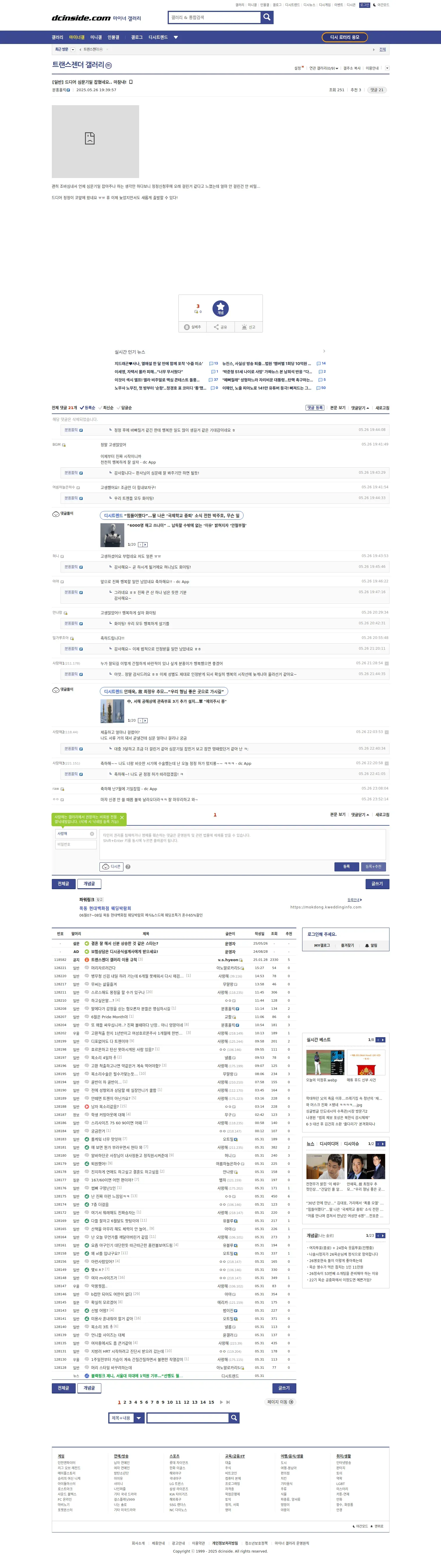
Task: Focus the comment text area
Action: tap(243, 844)
